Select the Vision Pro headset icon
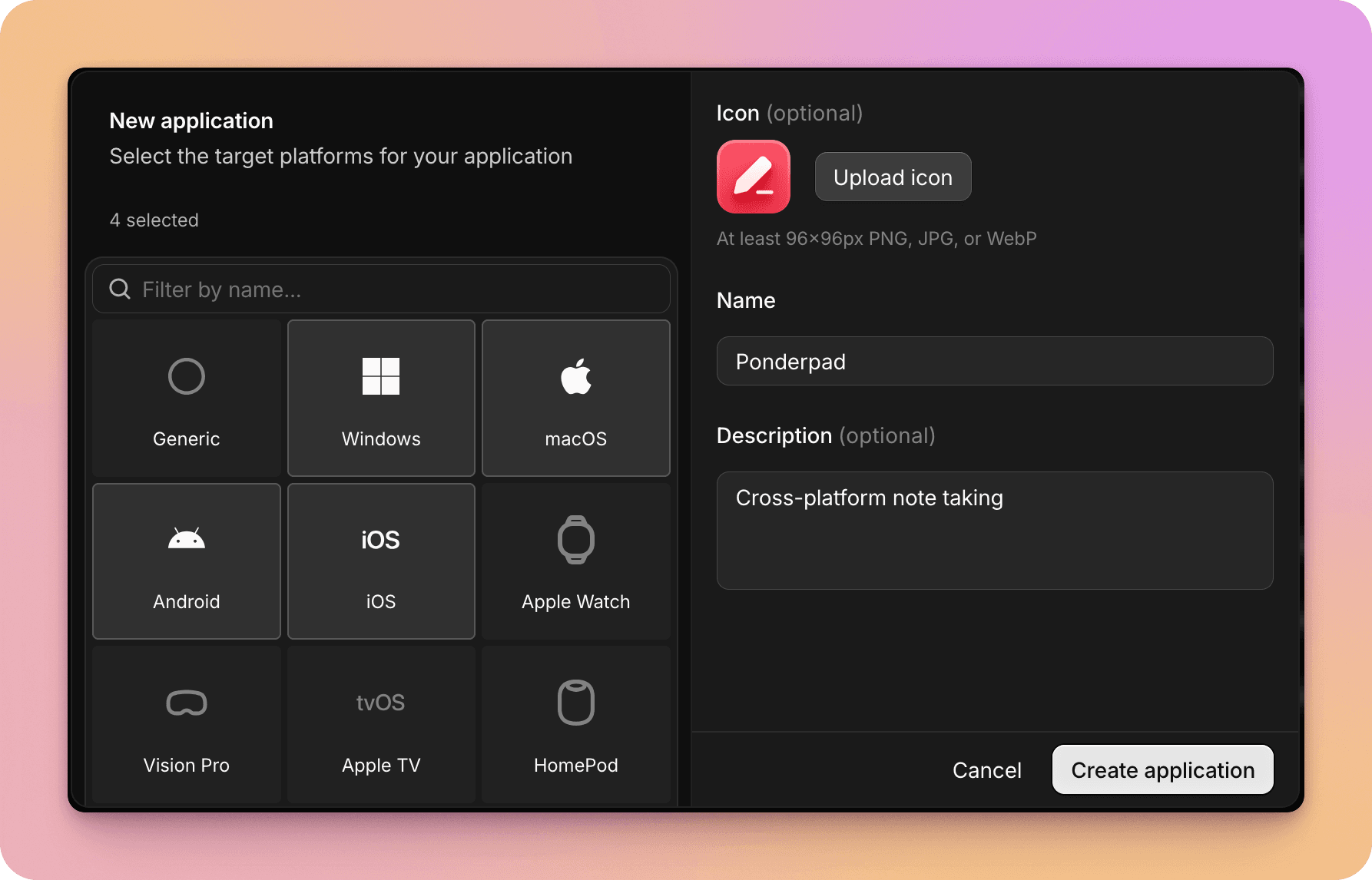The height and width of the screenshot is (880, 1372). (186, 702)
